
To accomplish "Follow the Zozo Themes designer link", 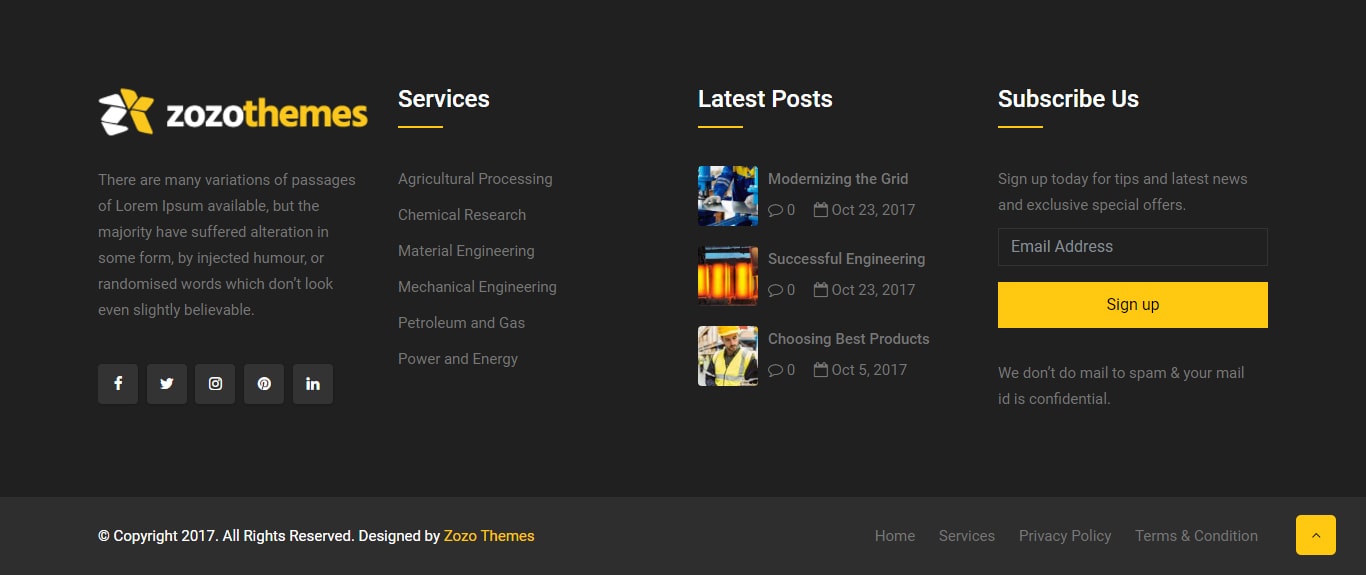I will [x=489, y=536].
